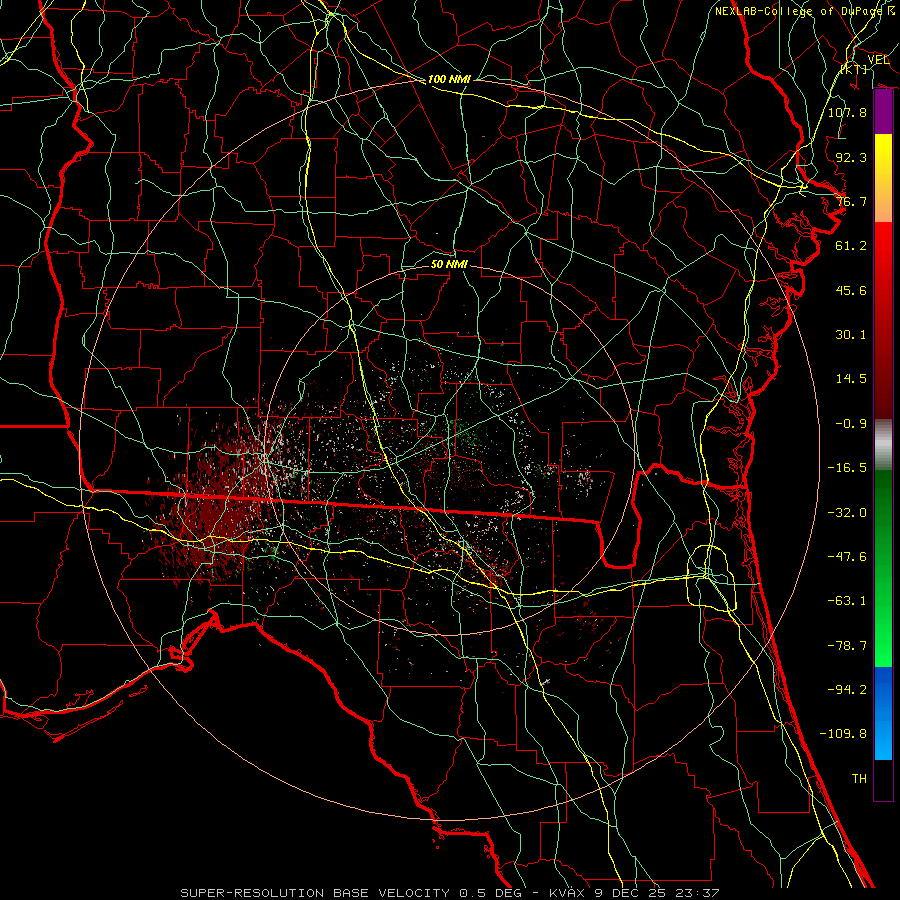Viewport: 900px width, 900px height.
Task: Click the 61.2 velocity scale value
Action: (851, 246)
